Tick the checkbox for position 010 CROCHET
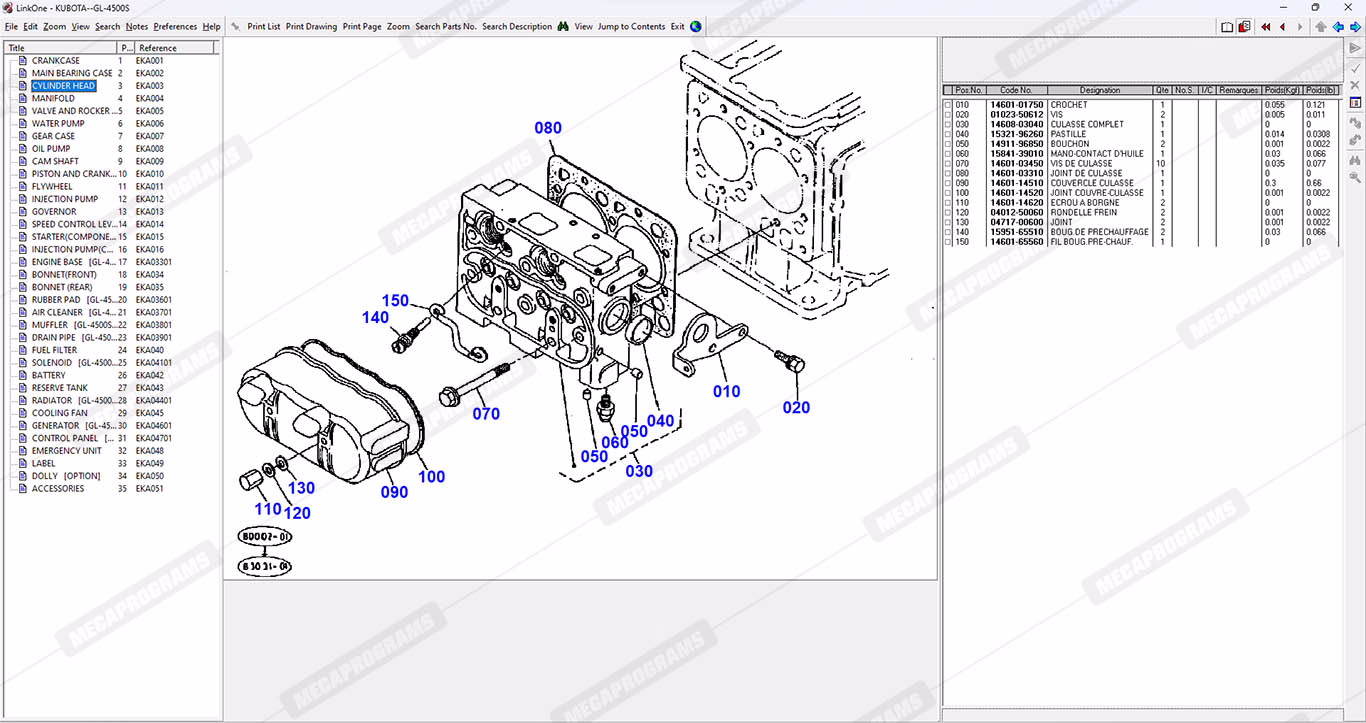This screenshot has width=1366, height=723. coord(948,105)
